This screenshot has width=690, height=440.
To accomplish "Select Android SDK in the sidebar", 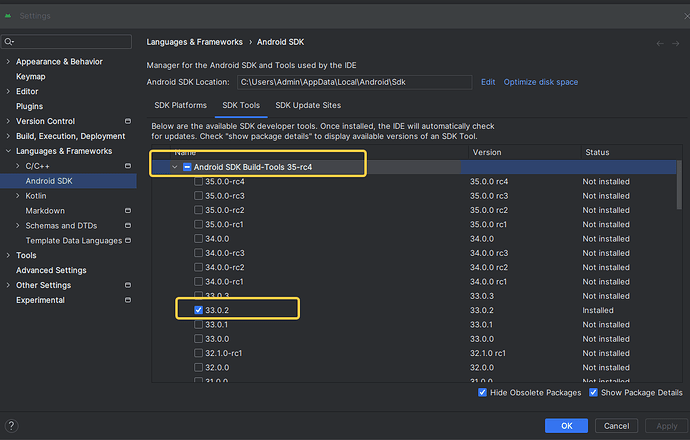I will point(68,181).
